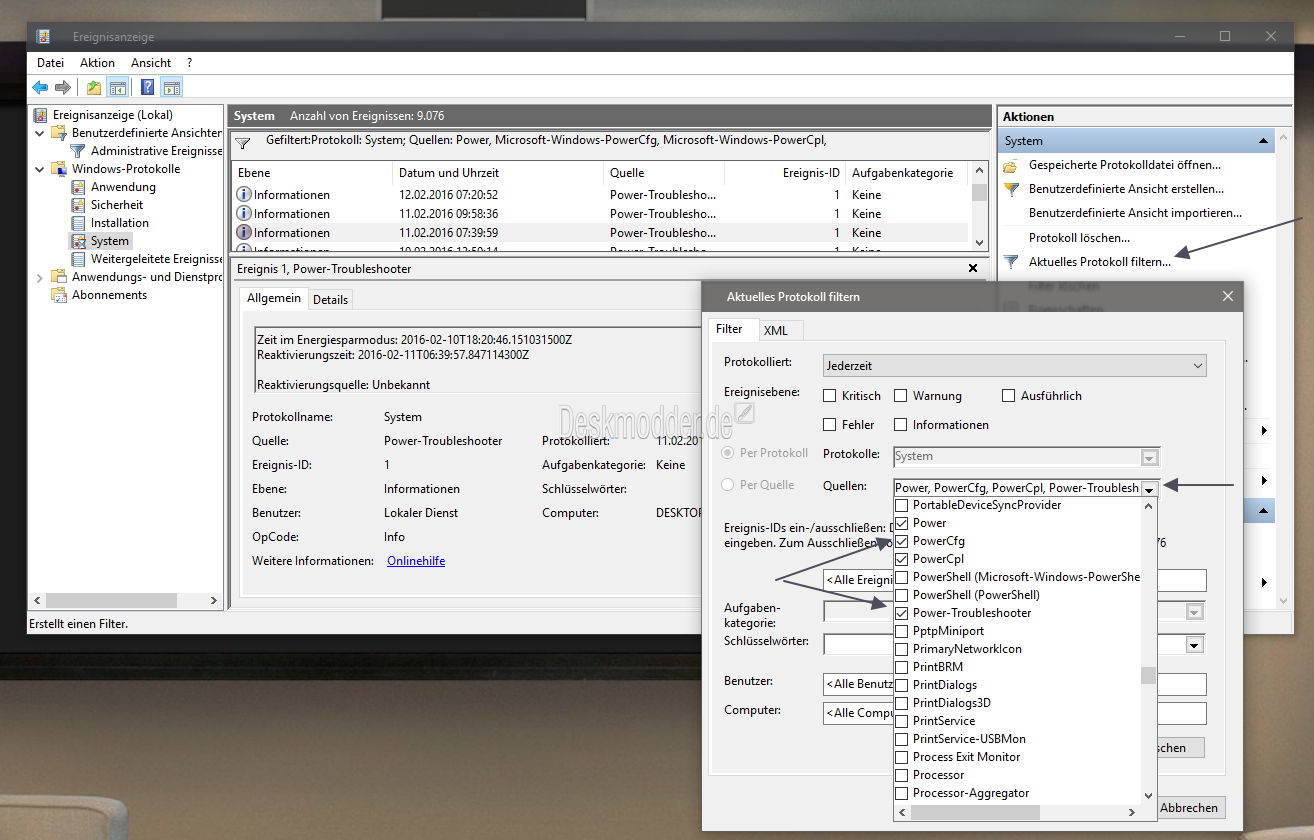The width and height of the screenshot is (1314, 840).
Task: Switch to the Details tab
Action: [331, 299]
